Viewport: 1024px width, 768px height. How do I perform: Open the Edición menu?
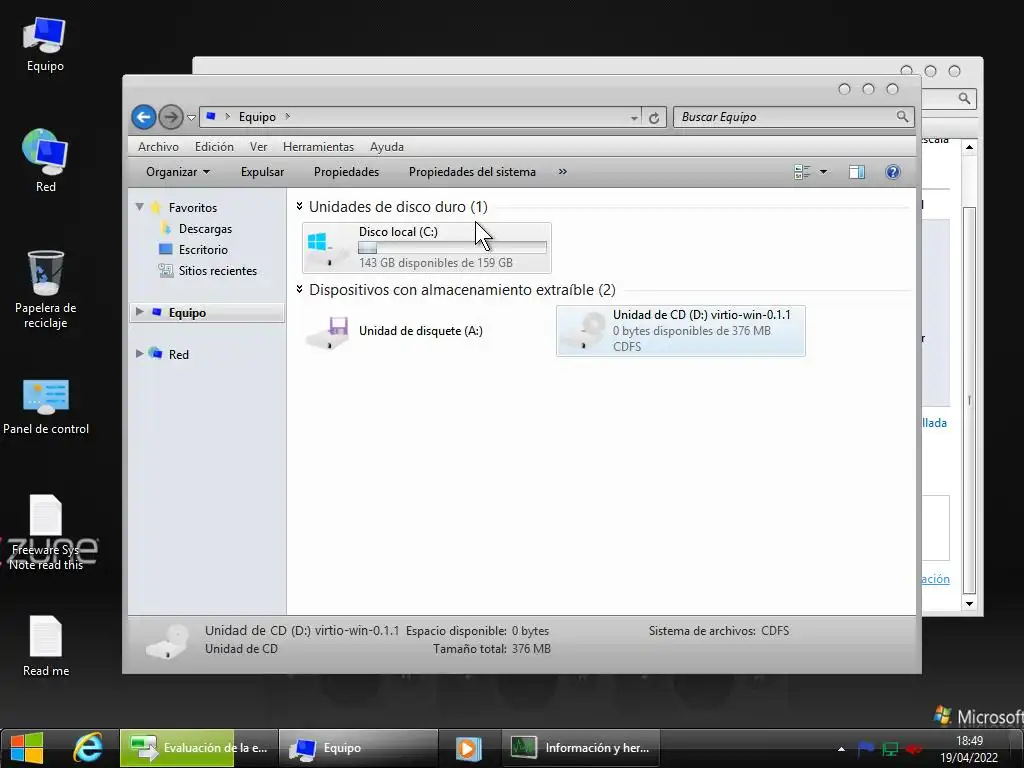pos(214,147)
